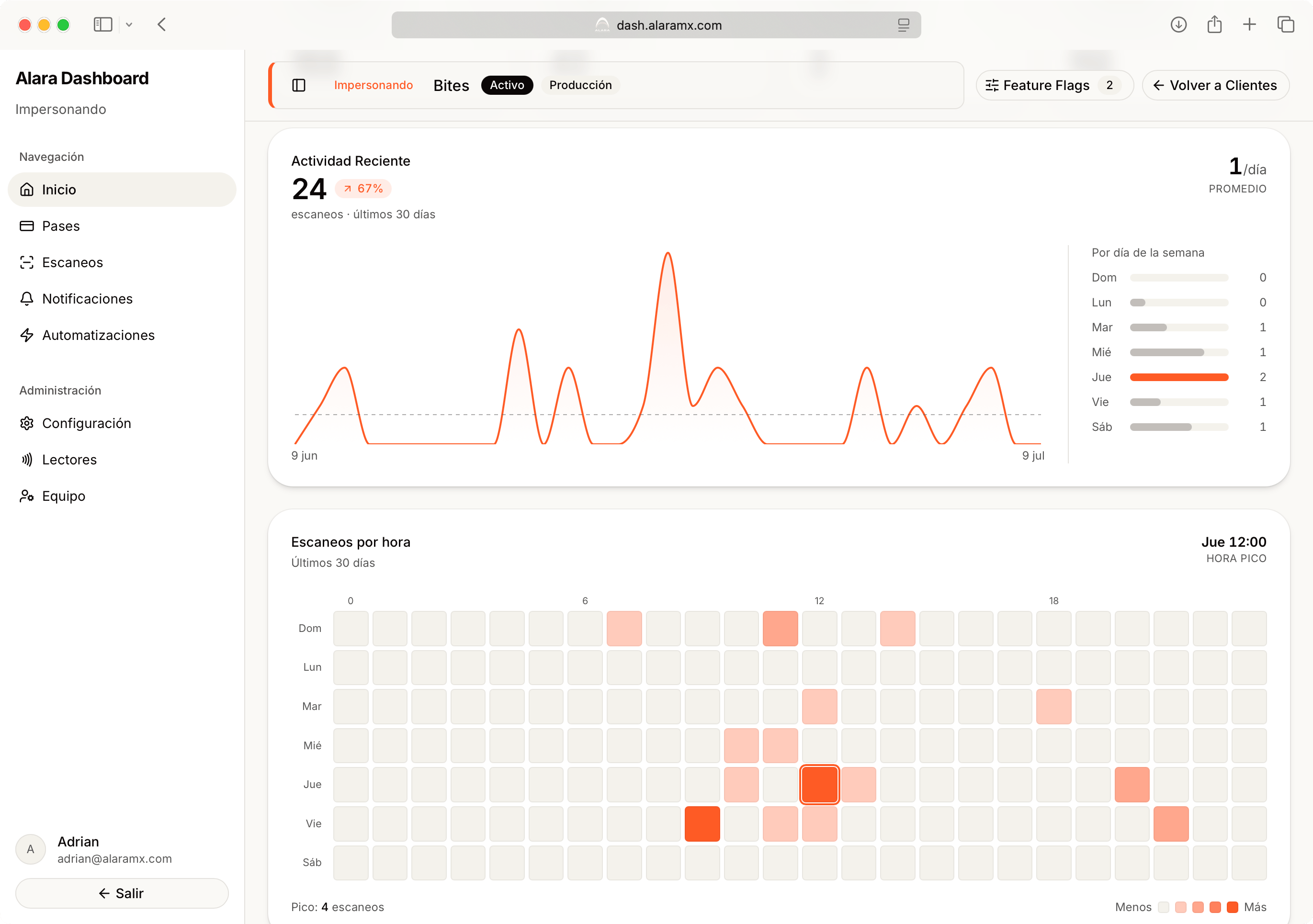Click the Sáb weekday progress bar
Screen dimensions: 1313x924
pyautogui.click(x=1178, y=427)
